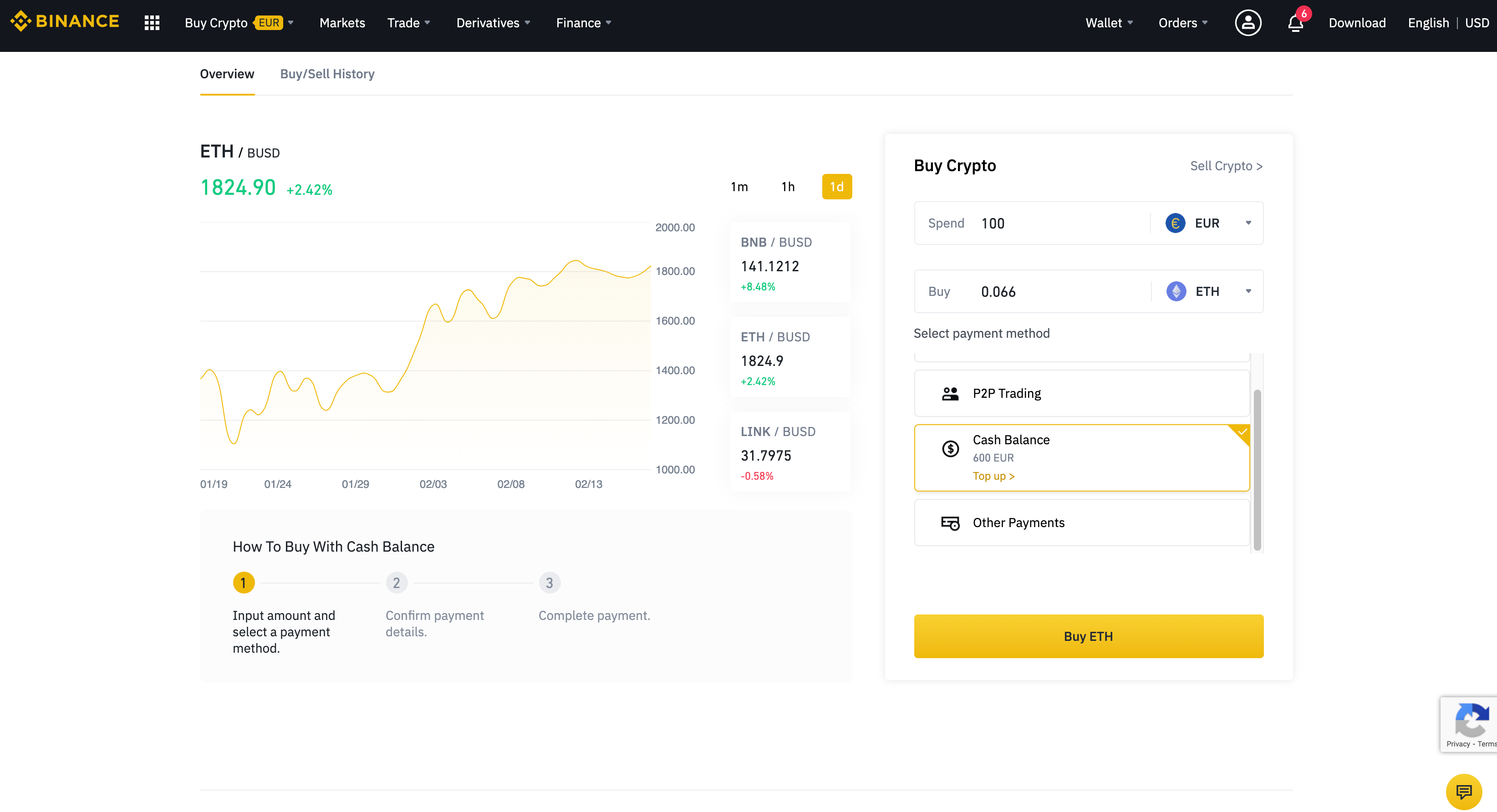This screenshot has width=1497, height=812.
Task: Expand the Orders menu
Action: (1182, 23)
